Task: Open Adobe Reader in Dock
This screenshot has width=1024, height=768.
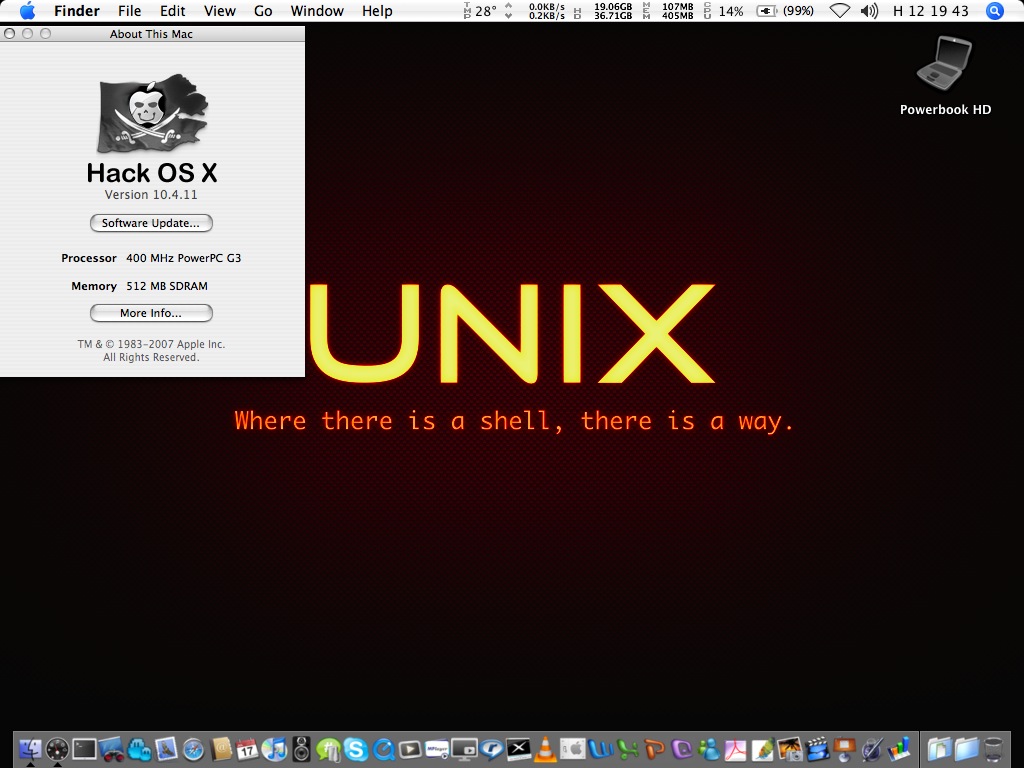Action: click(735, 749)
